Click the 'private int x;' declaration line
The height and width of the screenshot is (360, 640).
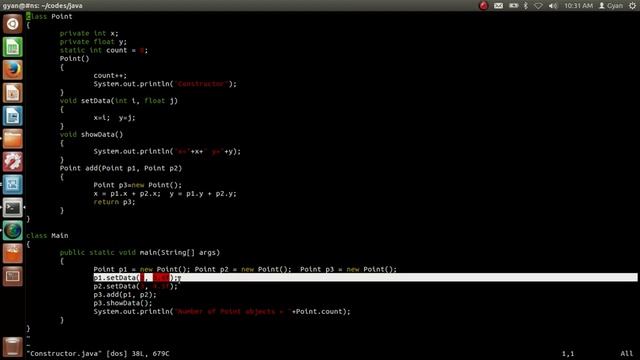coord(89,33)
